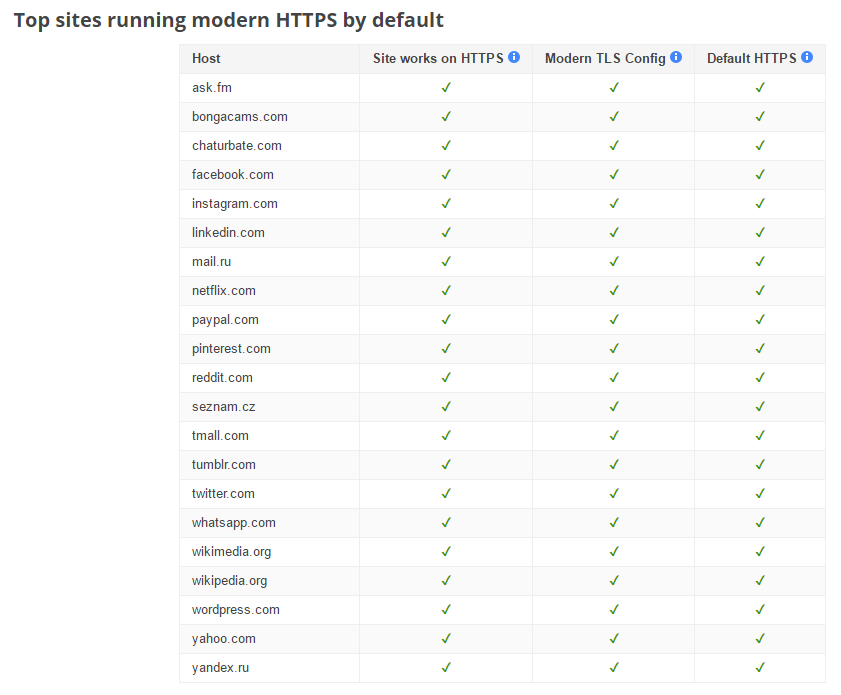Click the Default HTTPS column header
This screenshot has width=841, height=695.
(x=752, y=59)
